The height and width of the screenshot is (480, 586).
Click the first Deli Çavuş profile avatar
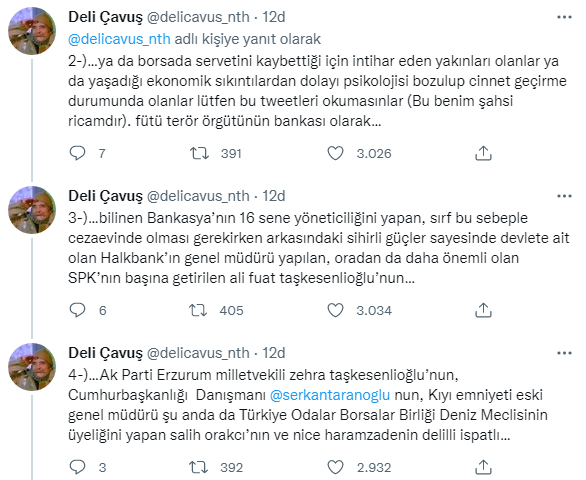click(x=32, y=31)
